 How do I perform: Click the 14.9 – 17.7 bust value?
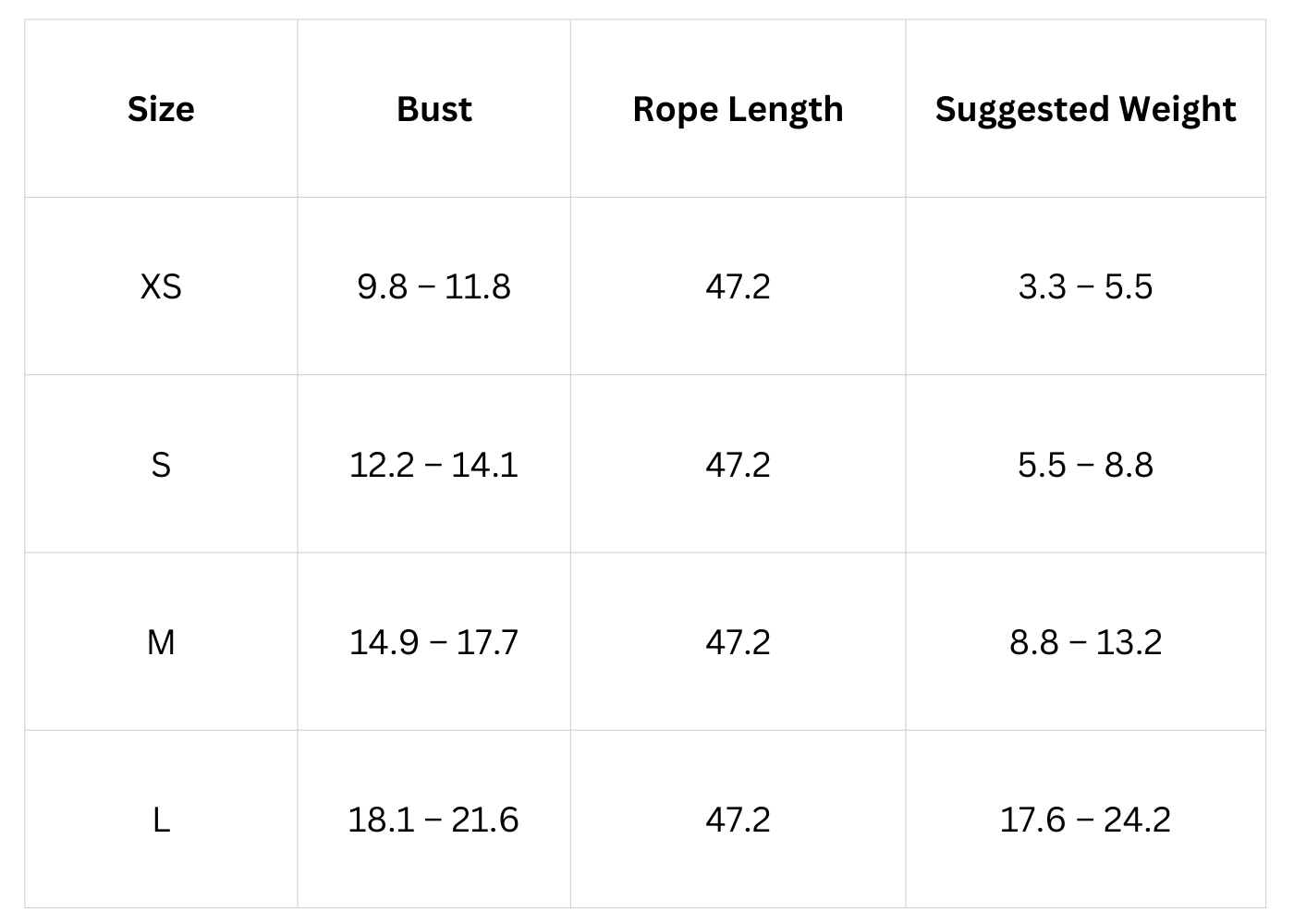(433, 641)
